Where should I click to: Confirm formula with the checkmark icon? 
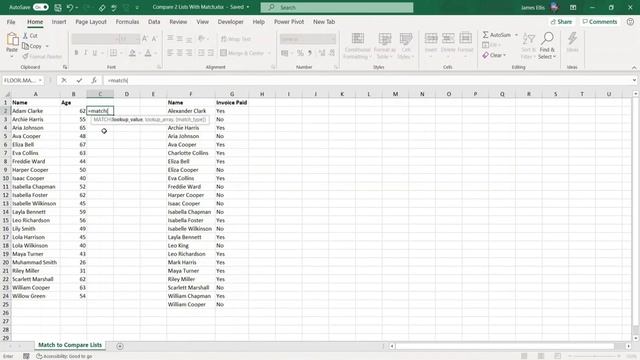tap(79, 80)
